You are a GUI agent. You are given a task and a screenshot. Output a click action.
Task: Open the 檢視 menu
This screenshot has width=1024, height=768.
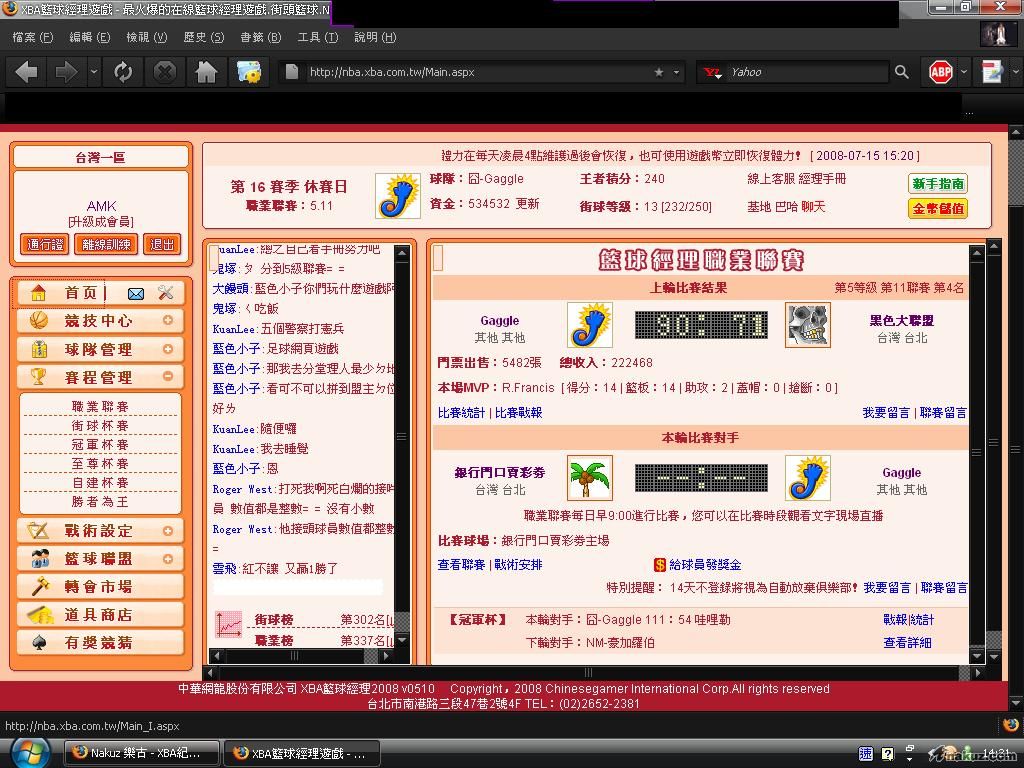point(146,37)
